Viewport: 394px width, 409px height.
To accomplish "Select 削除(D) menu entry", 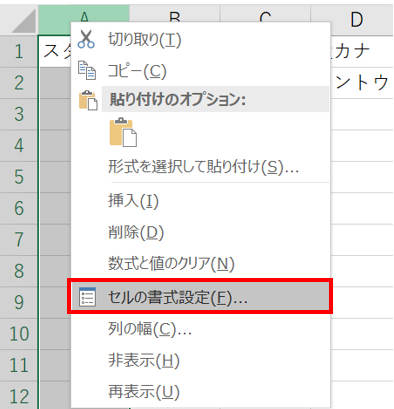I will point(200,232).
